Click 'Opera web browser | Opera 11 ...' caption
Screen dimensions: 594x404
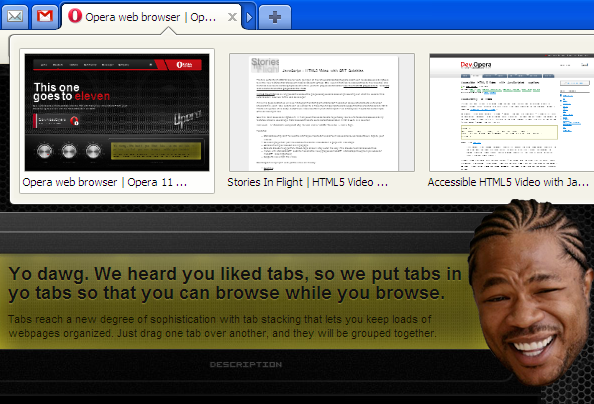105,182
